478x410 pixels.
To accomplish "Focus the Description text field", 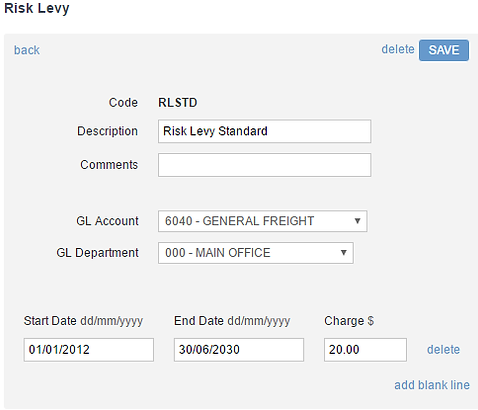I will [x=264, y=131].
